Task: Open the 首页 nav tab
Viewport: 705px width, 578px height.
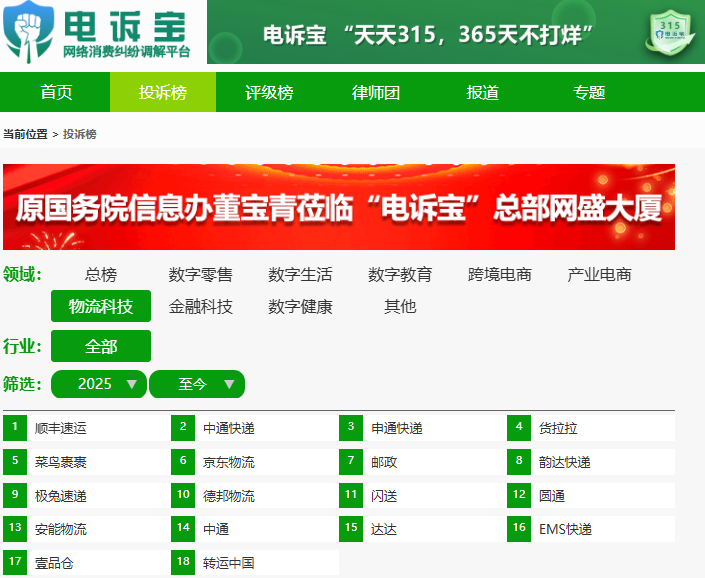Action: pos(56,92)
